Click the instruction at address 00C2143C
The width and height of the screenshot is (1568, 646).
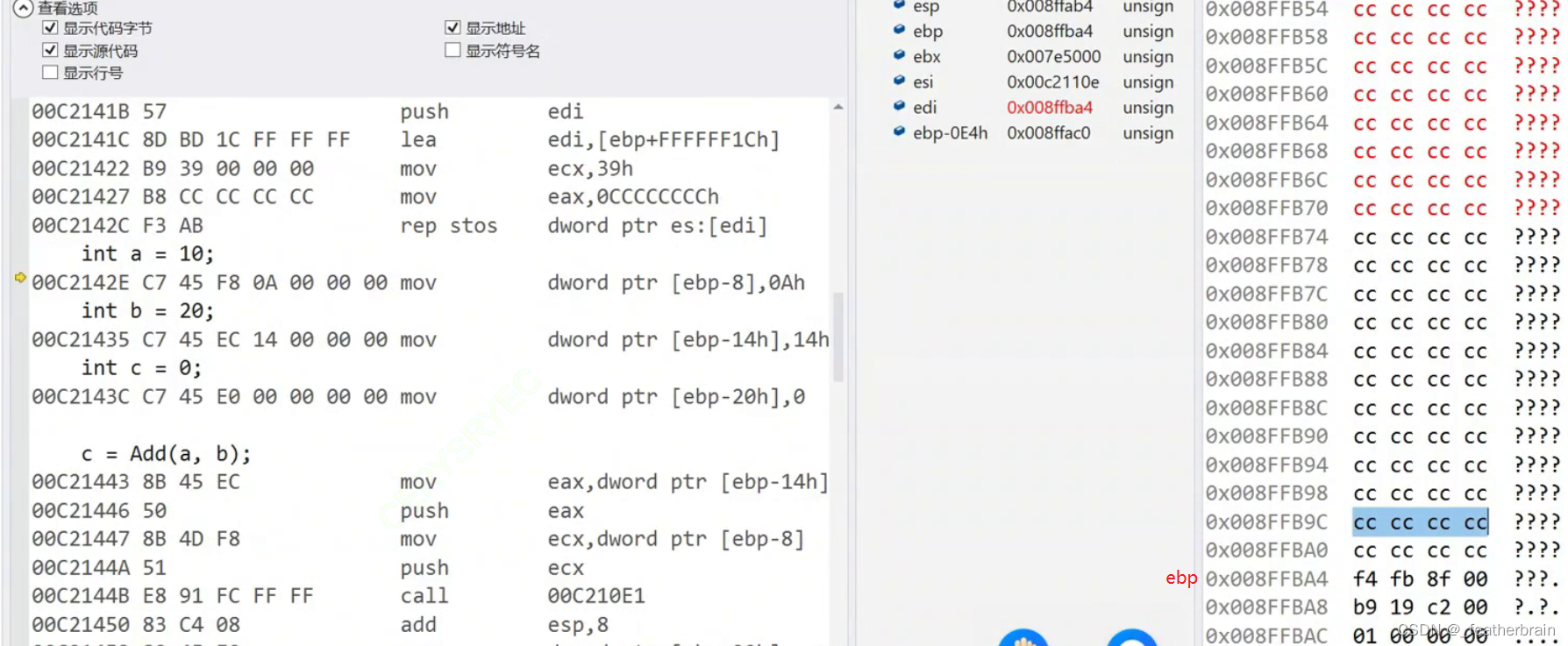(x=418, y=397)
